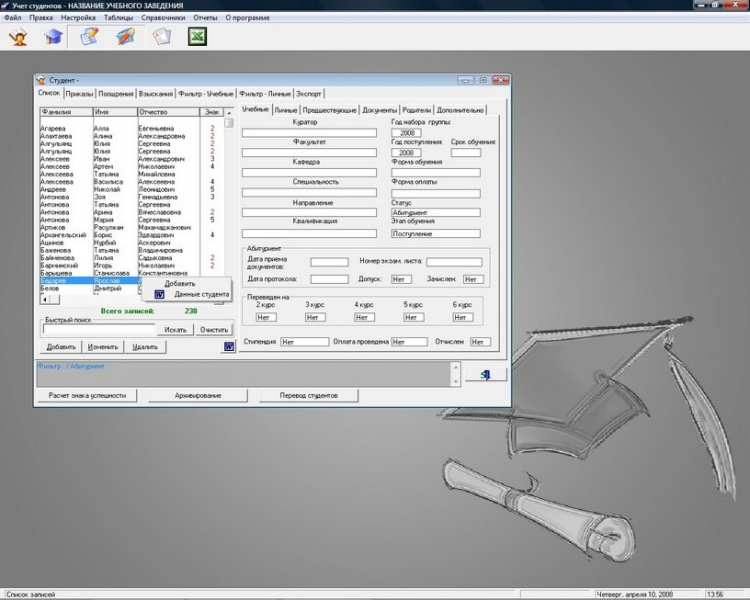Image resolution: width=750 pixels, height=600 pixels.
Task: Click the notepad with pencil toolbar icon
Action: [89, 37]
